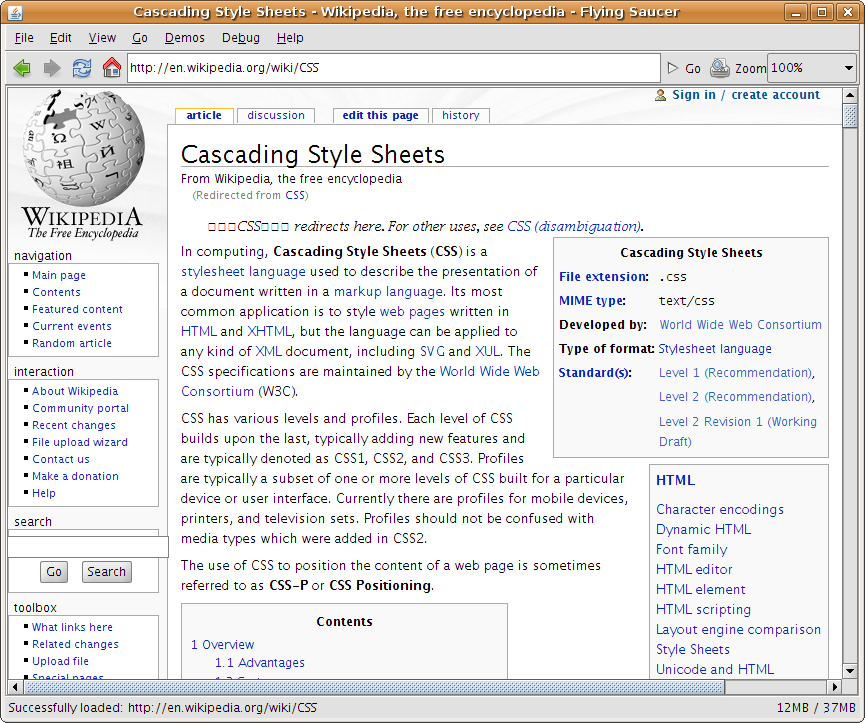Click the vertical scrollbar down arrow
865x723 pixels.
pyautogui.click(x=850, y=671)
